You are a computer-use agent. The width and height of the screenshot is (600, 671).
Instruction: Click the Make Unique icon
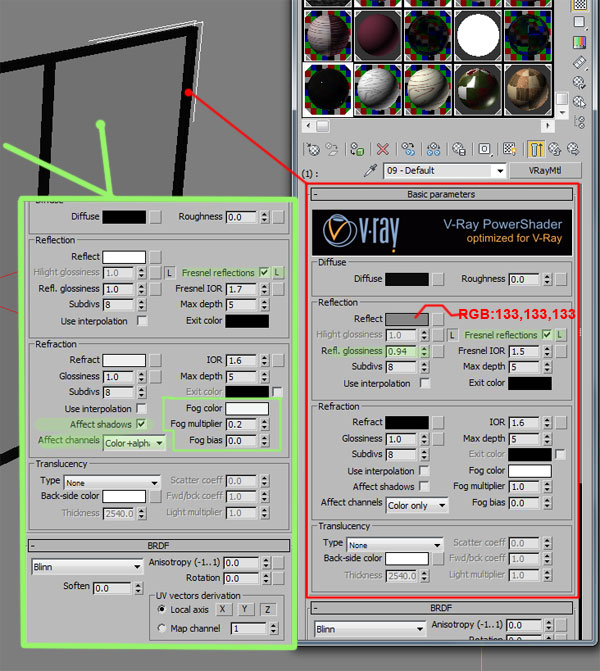point(433,149)
